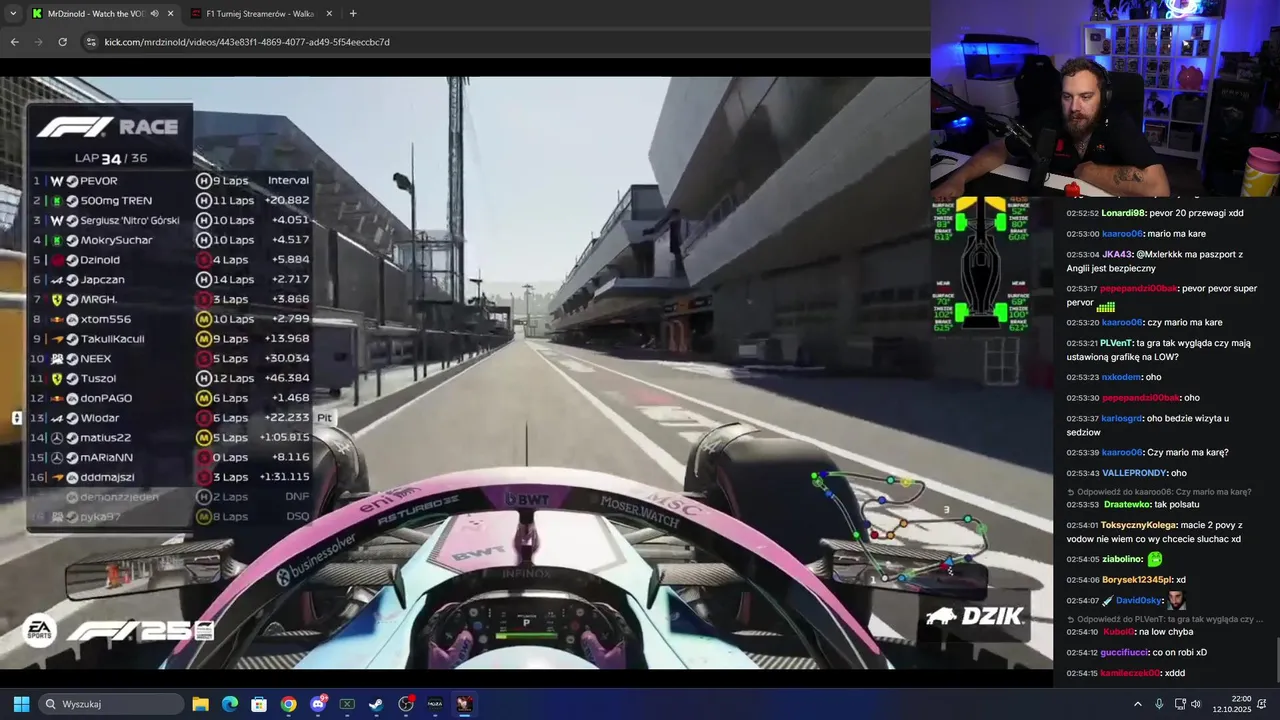Open the active, highlighted taskbar app

[x=464, y=704]
